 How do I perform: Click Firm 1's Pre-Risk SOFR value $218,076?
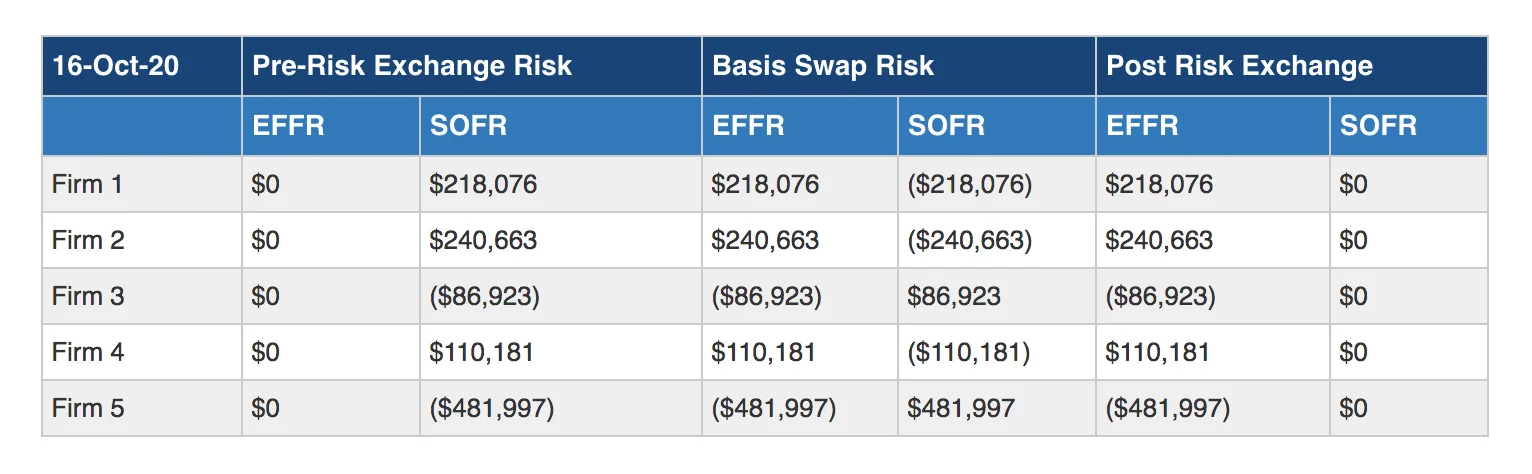pyautogui.click(x=483, y=185)
